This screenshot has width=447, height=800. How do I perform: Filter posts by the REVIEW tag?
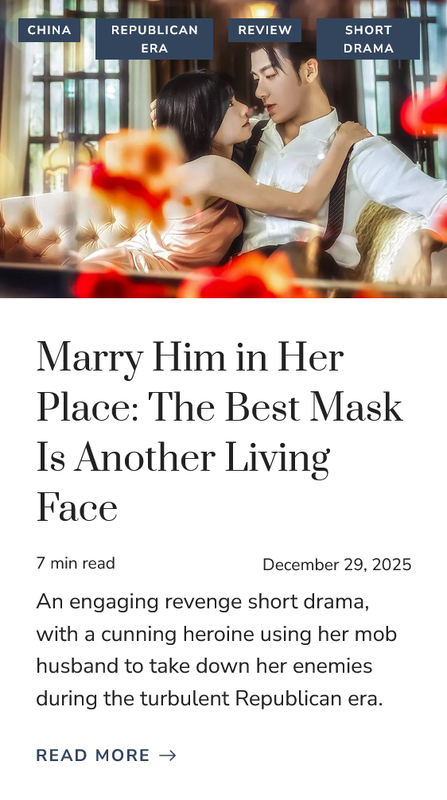click(x=265, y=30)
